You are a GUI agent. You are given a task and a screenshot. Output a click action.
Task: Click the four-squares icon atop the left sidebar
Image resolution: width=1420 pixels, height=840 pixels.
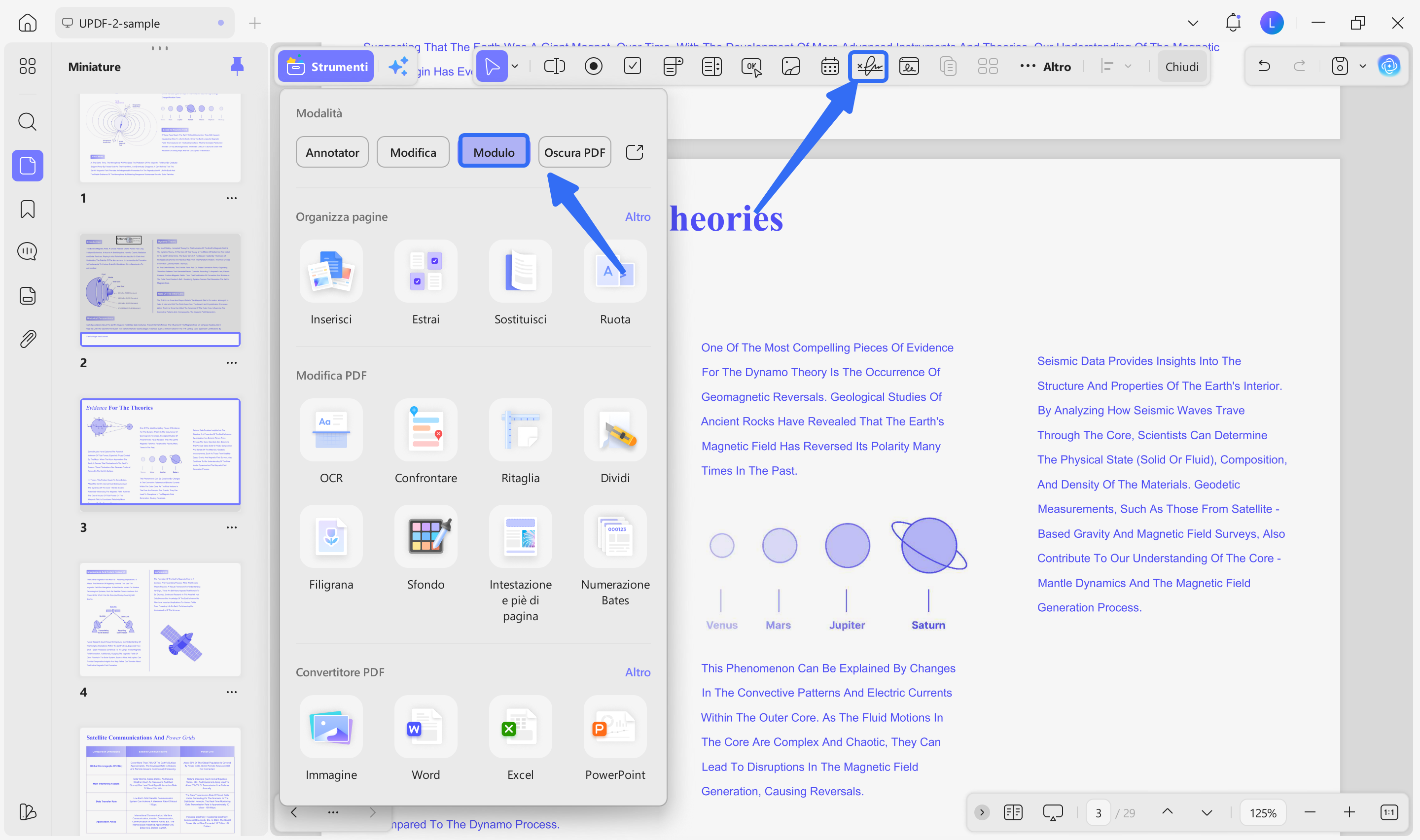(27, 66)
